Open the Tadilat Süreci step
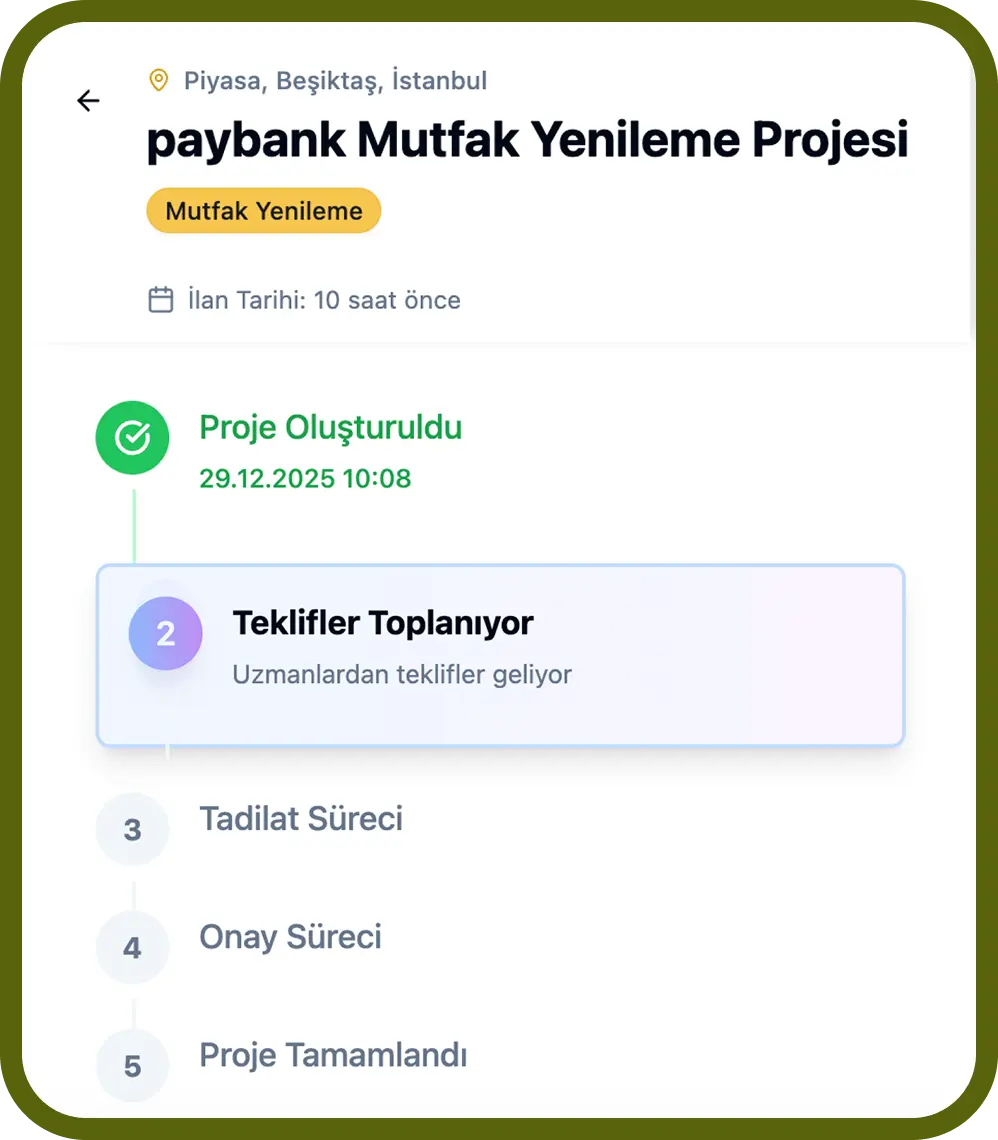Screen dimensions: 998x1140 (x=301, y=819)
